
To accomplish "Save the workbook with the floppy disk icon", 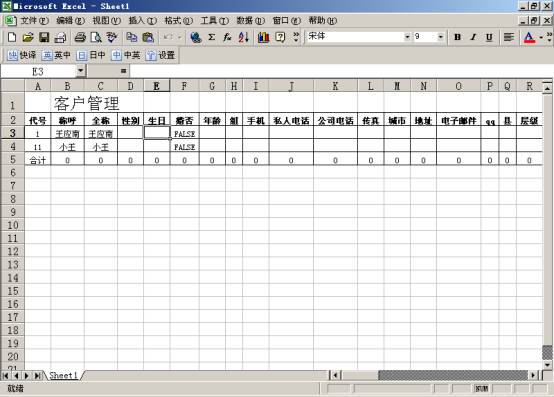I will coord(44,37).
